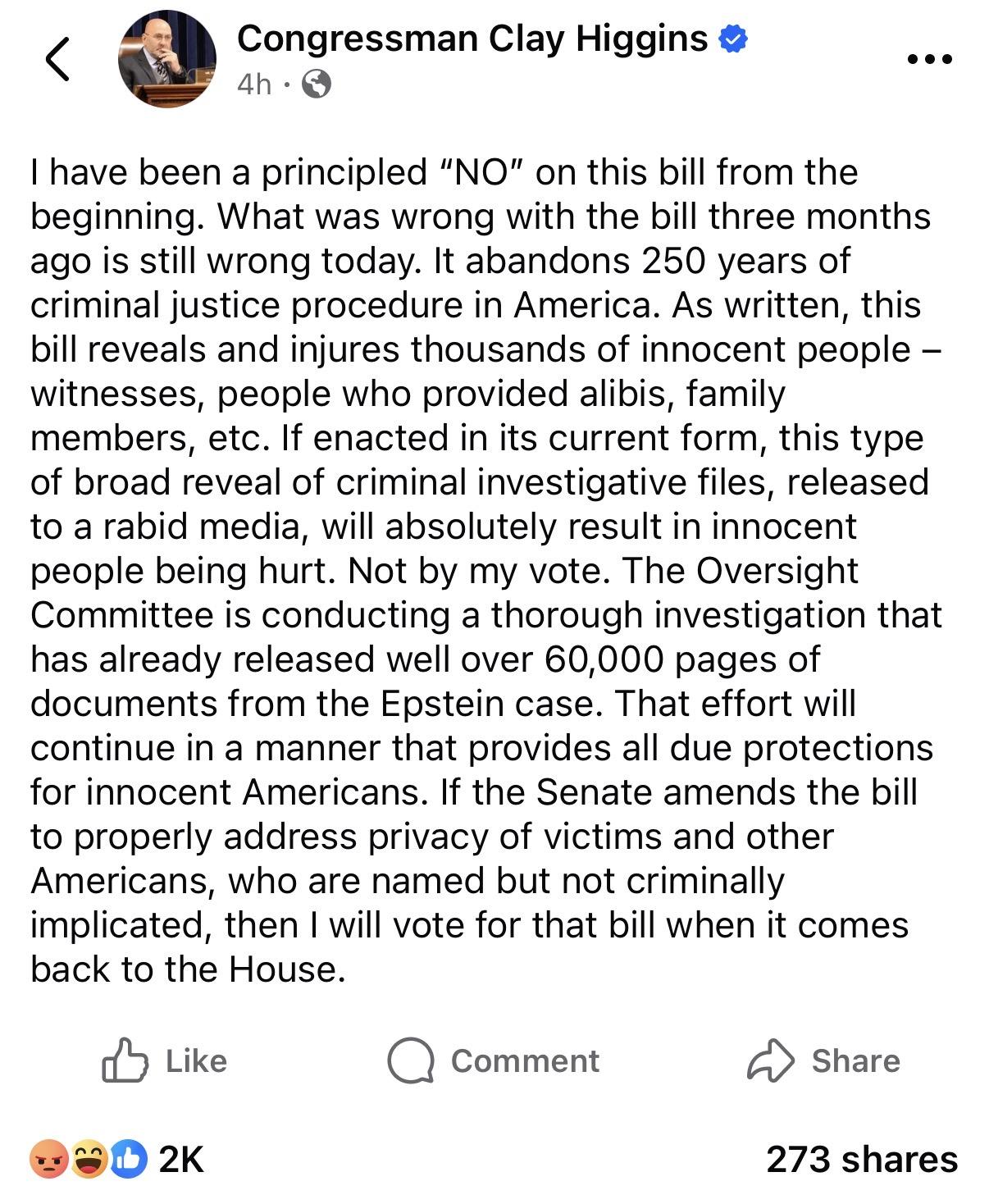Screen dimensions: 989x1204
Task: Tap the globe public audience icon
Action: pyautogui.click(x=317, y=84)
